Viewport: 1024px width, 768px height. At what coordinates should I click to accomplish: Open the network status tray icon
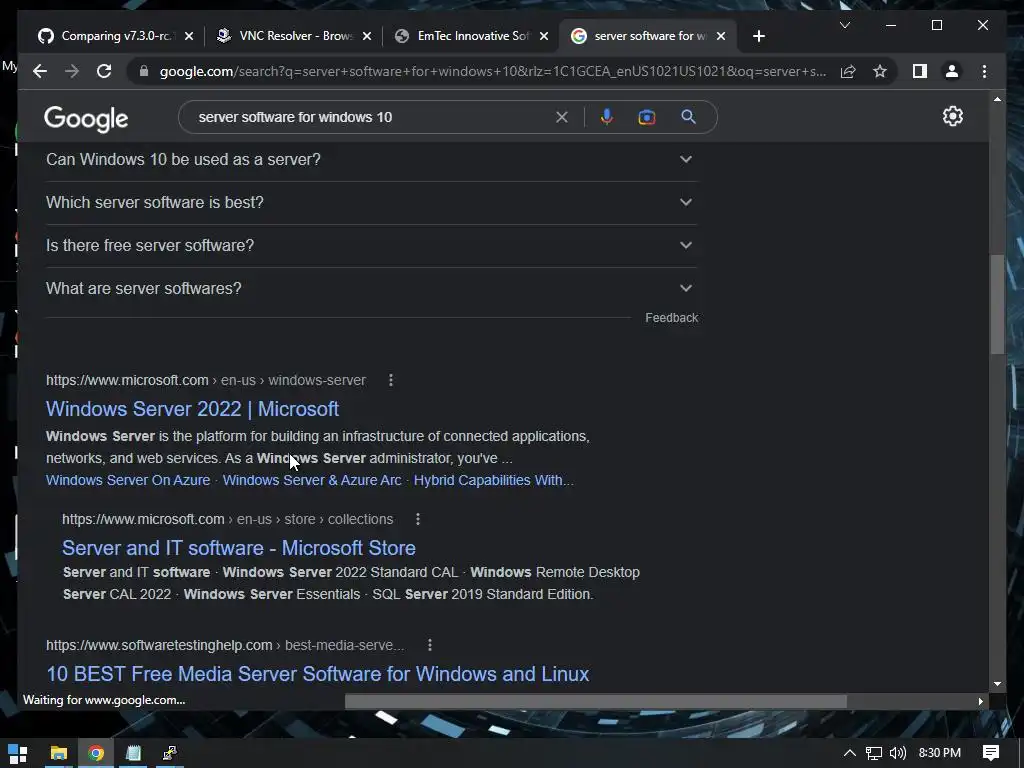(874, 753)
